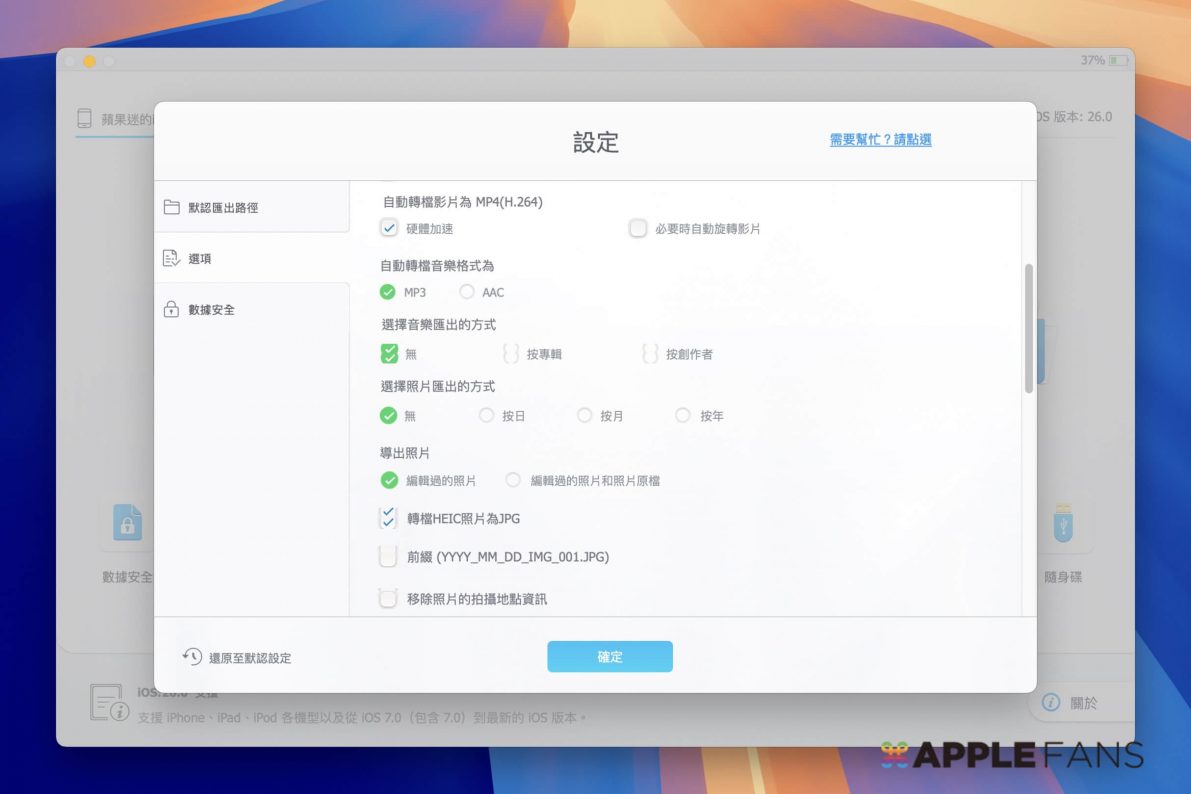The image size is (1191, 794).
Task: Click the lock icon beside 數據安全
Action: [x=171, y=309]
